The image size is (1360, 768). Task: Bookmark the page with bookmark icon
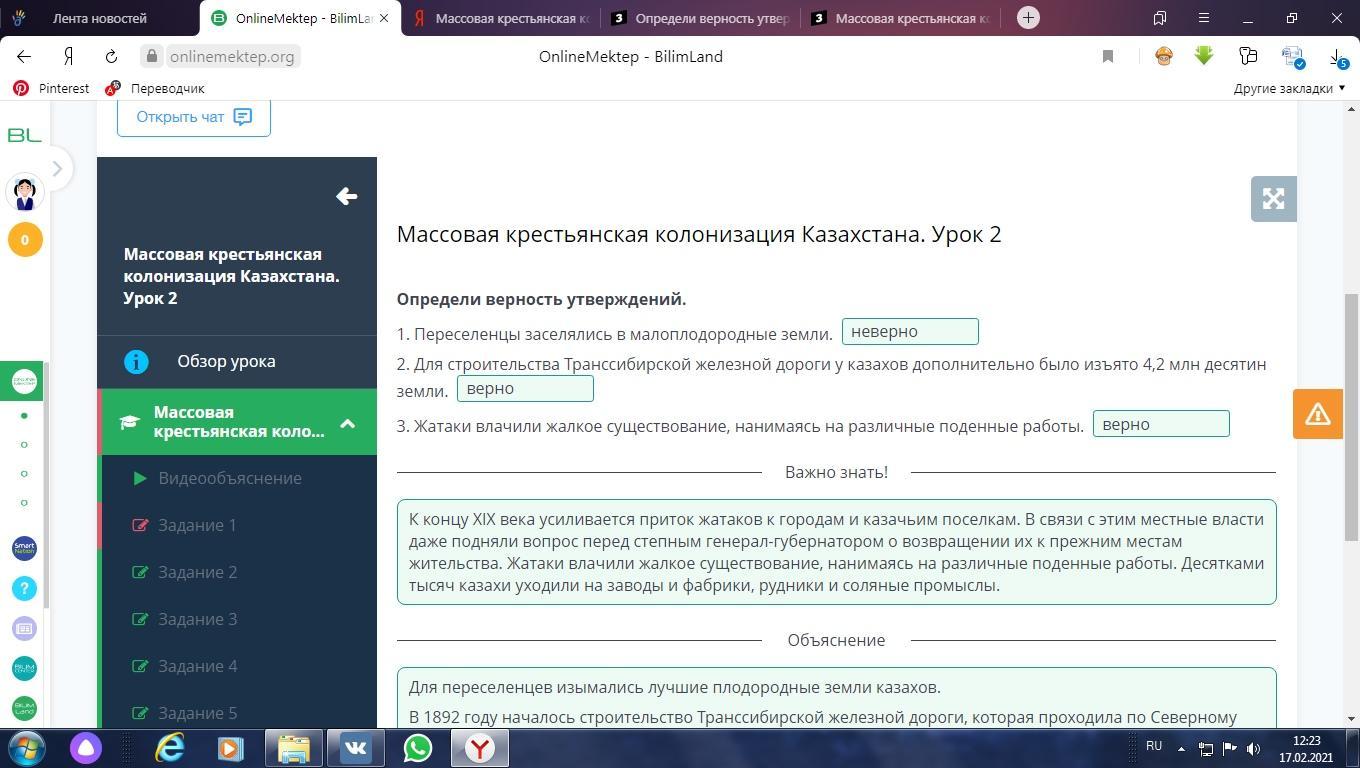click(1108, 57)
